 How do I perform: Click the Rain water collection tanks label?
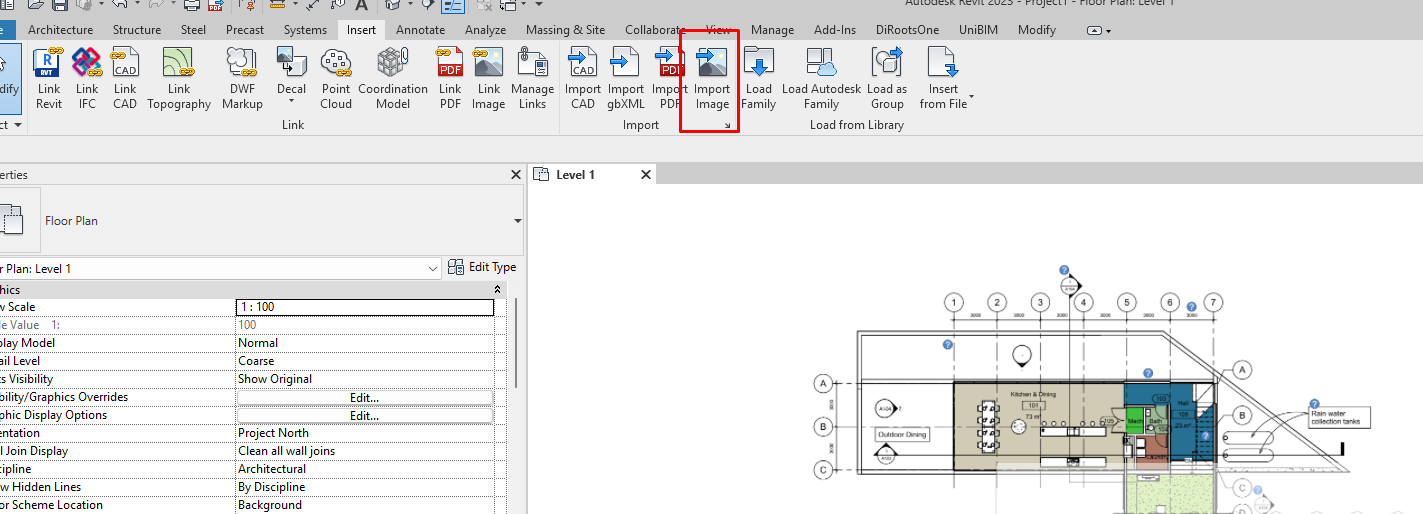[1339, 417]
